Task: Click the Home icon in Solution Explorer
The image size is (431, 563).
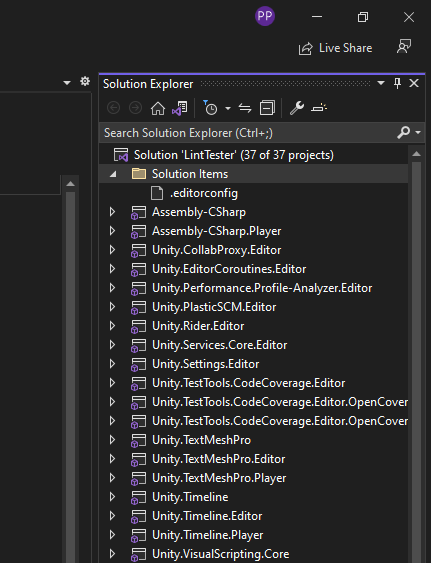Action: pyautogui.click(x=158, y=108)
